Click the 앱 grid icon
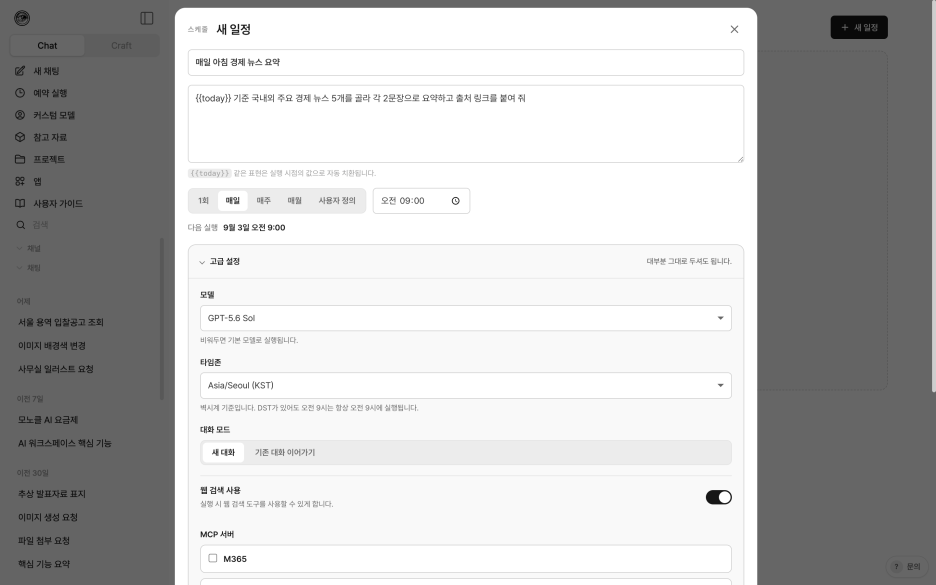The height and width of the screenshot is (585, 936). pos(20,181)
